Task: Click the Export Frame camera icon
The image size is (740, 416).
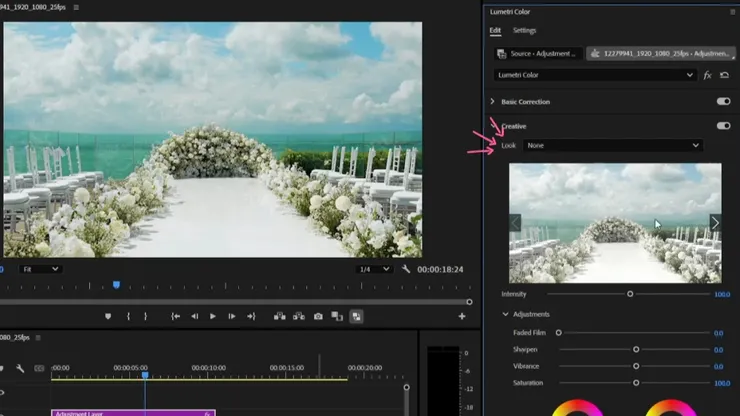Action: click(318, 316)
